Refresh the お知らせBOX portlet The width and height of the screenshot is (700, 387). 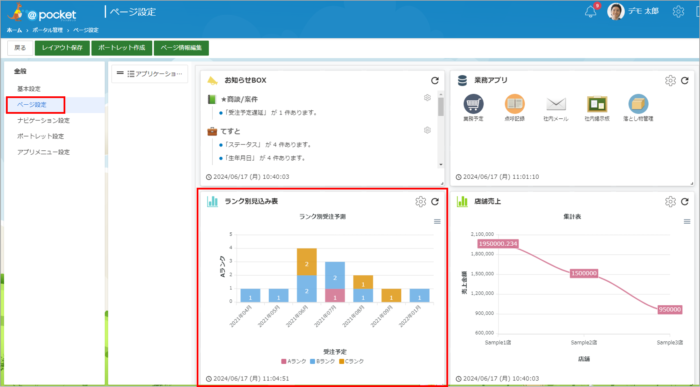pyautogui.click(x=434, y=81)
